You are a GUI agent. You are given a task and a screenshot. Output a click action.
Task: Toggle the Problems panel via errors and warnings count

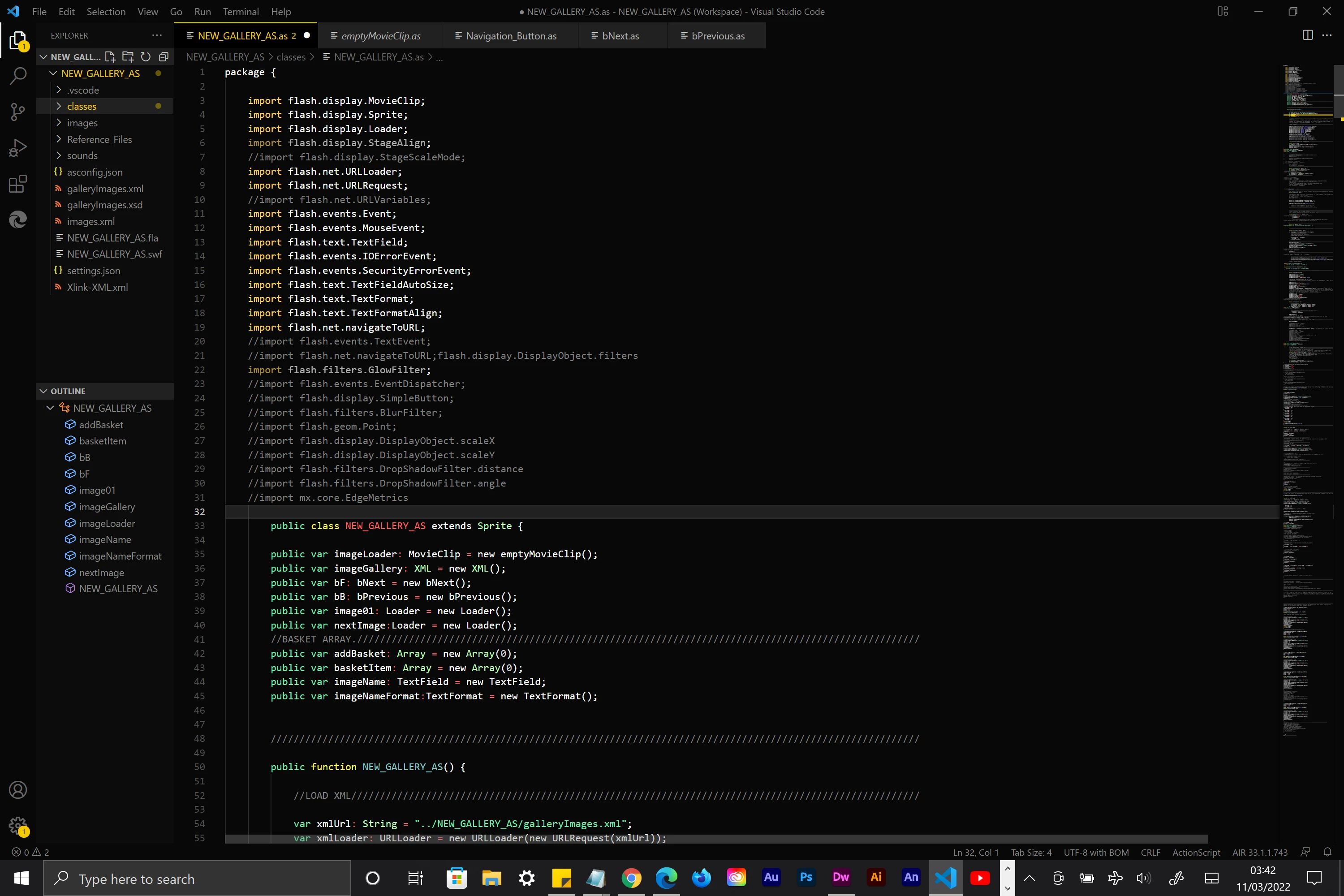[31, 852]
